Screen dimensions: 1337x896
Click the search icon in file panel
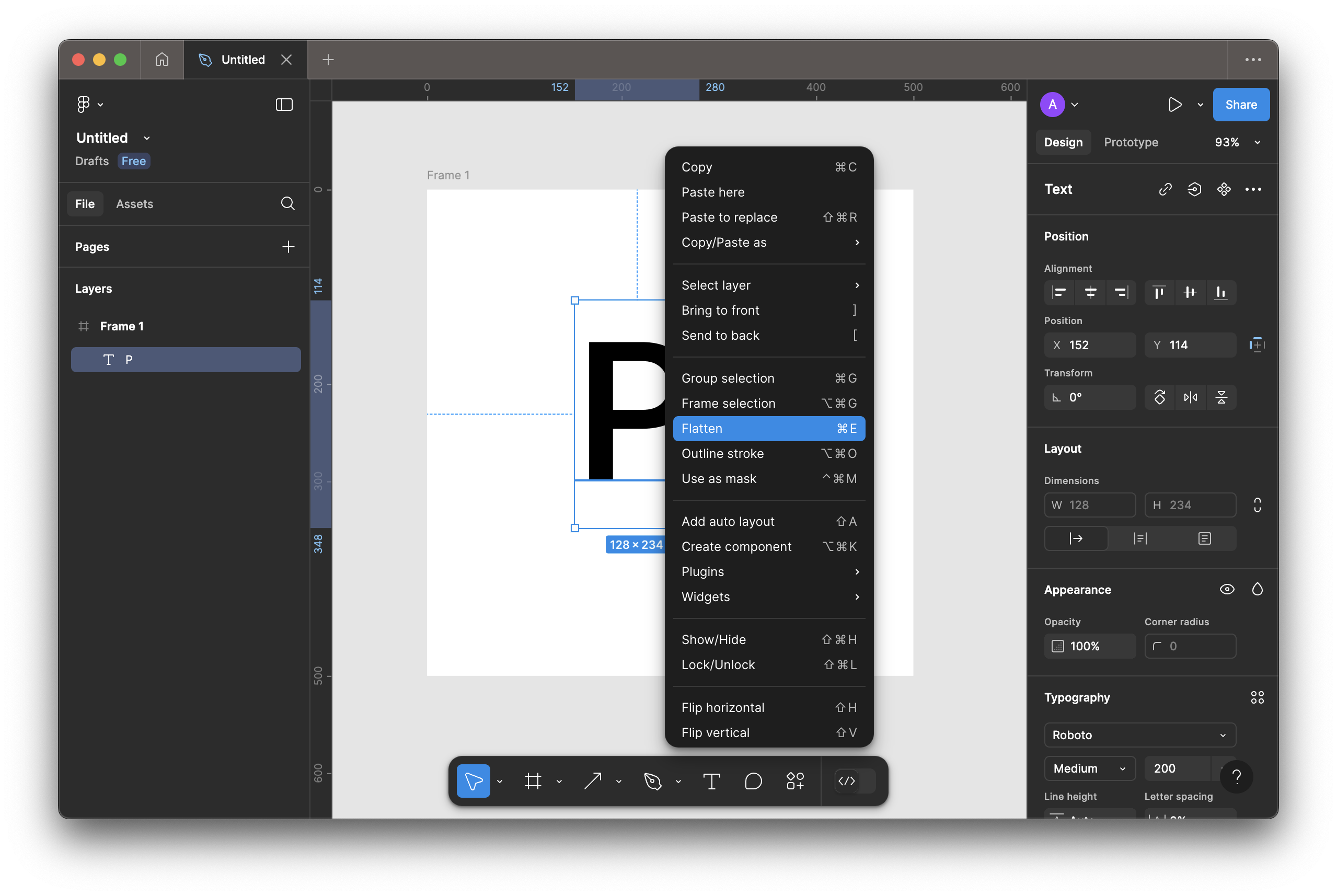tap(287, 203)
